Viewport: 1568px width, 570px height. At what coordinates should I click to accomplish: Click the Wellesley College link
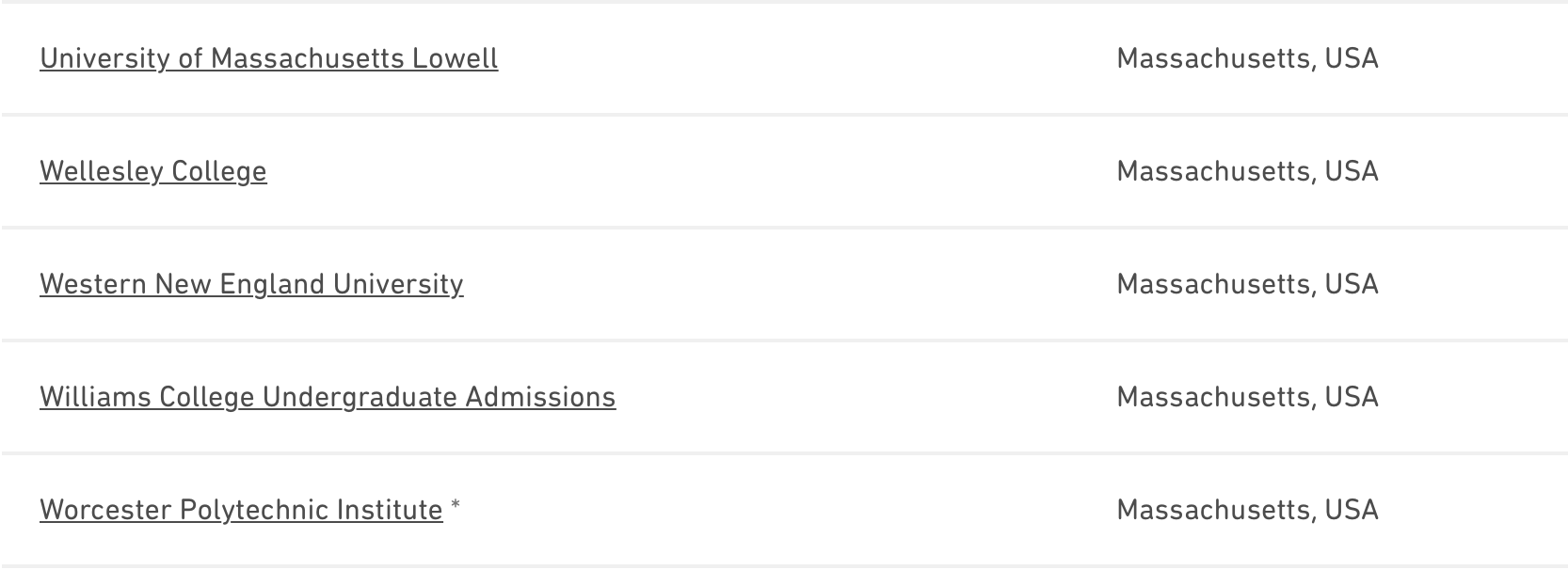(152, 171)
